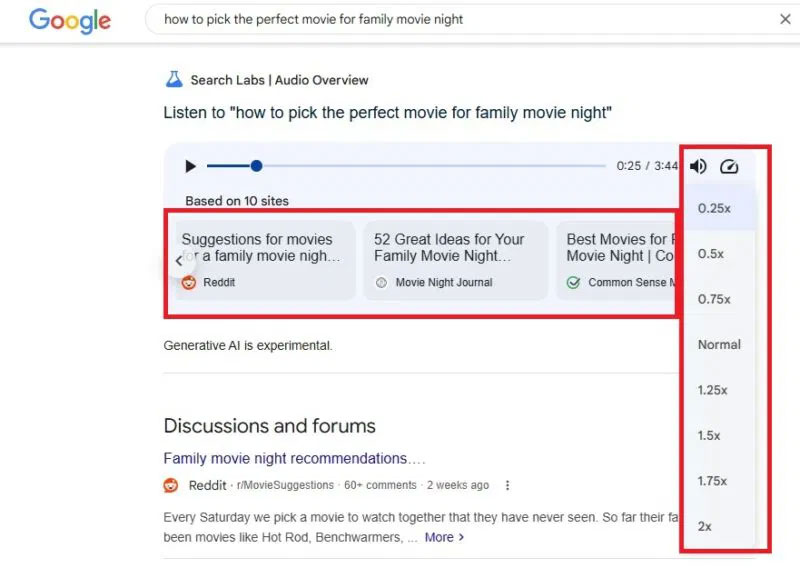Select 2x playback speed
The height and width of the screenshot is (568, 800).
(719, 526)
